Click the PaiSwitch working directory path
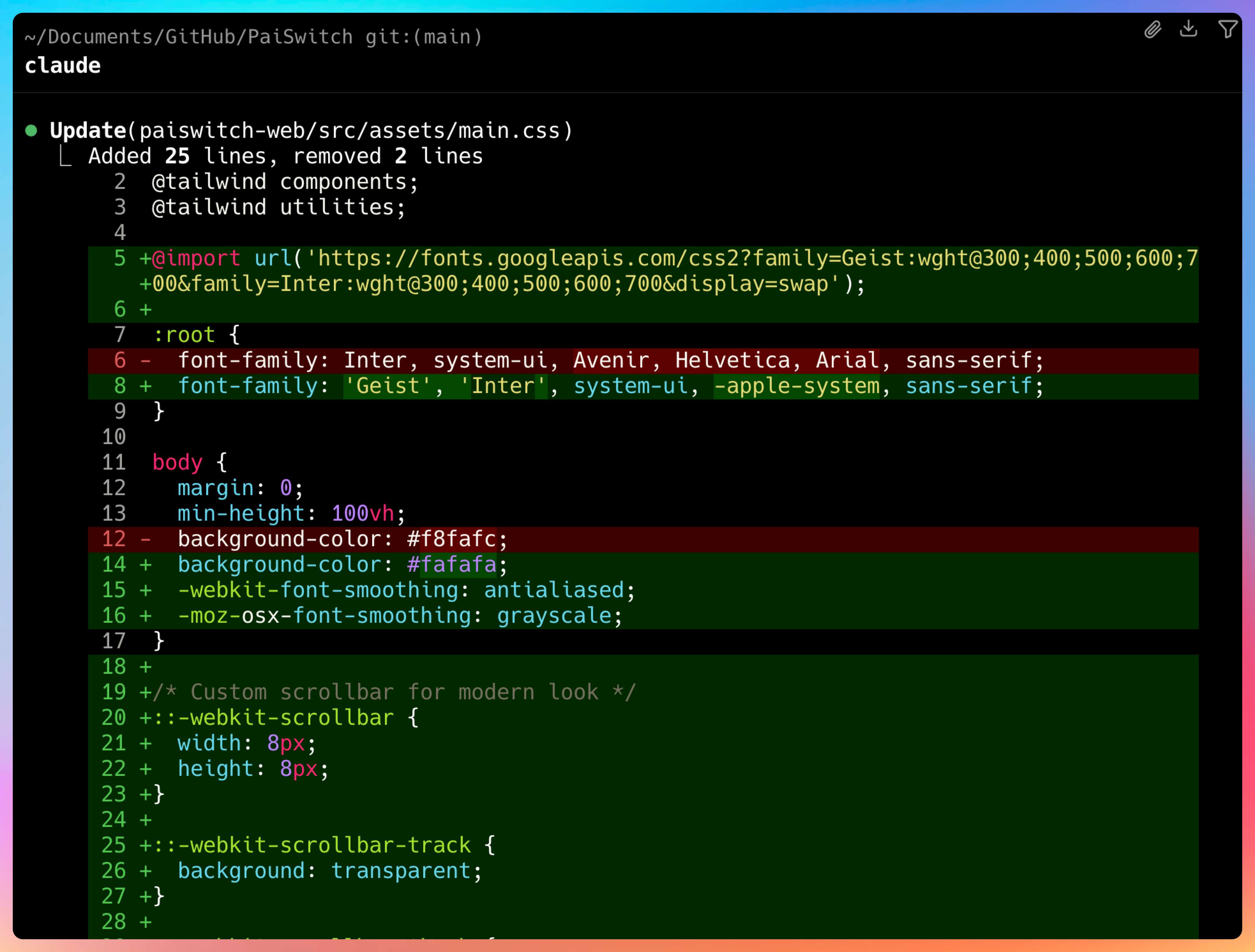Viewport: 1255px width, 952px height. coord(188,37)
